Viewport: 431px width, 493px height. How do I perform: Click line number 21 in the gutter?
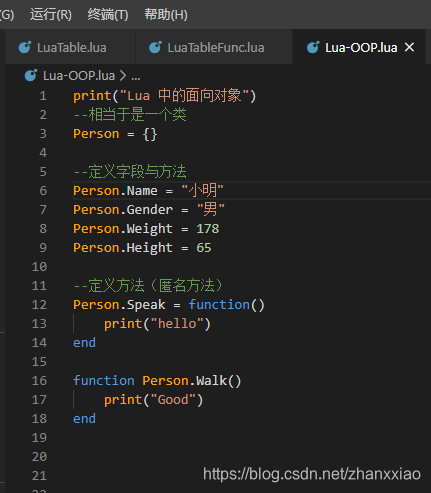coord(39,476)
